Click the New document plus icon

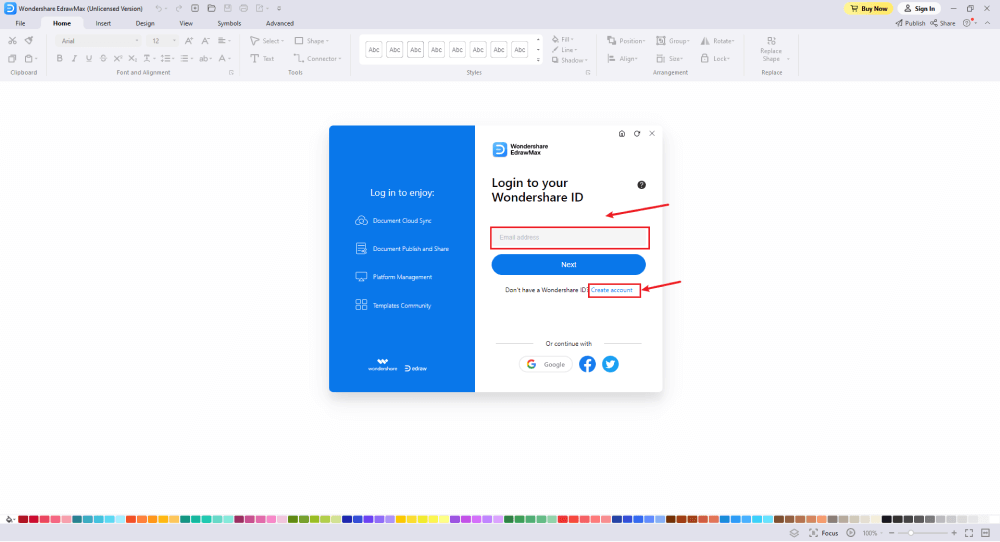pos(195,8)
